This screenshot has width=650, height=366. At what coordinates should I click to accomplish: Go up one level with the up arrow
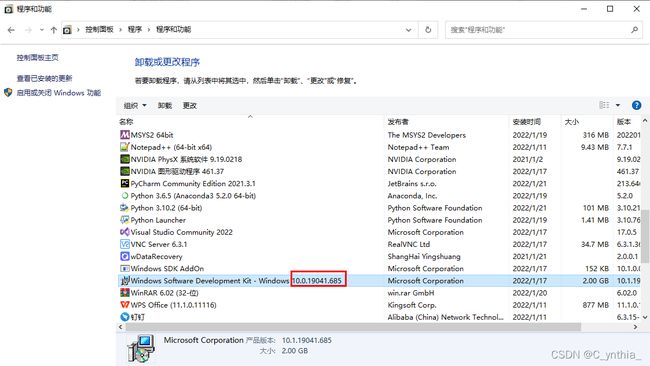pyautogui.click(x=53, y=30)
